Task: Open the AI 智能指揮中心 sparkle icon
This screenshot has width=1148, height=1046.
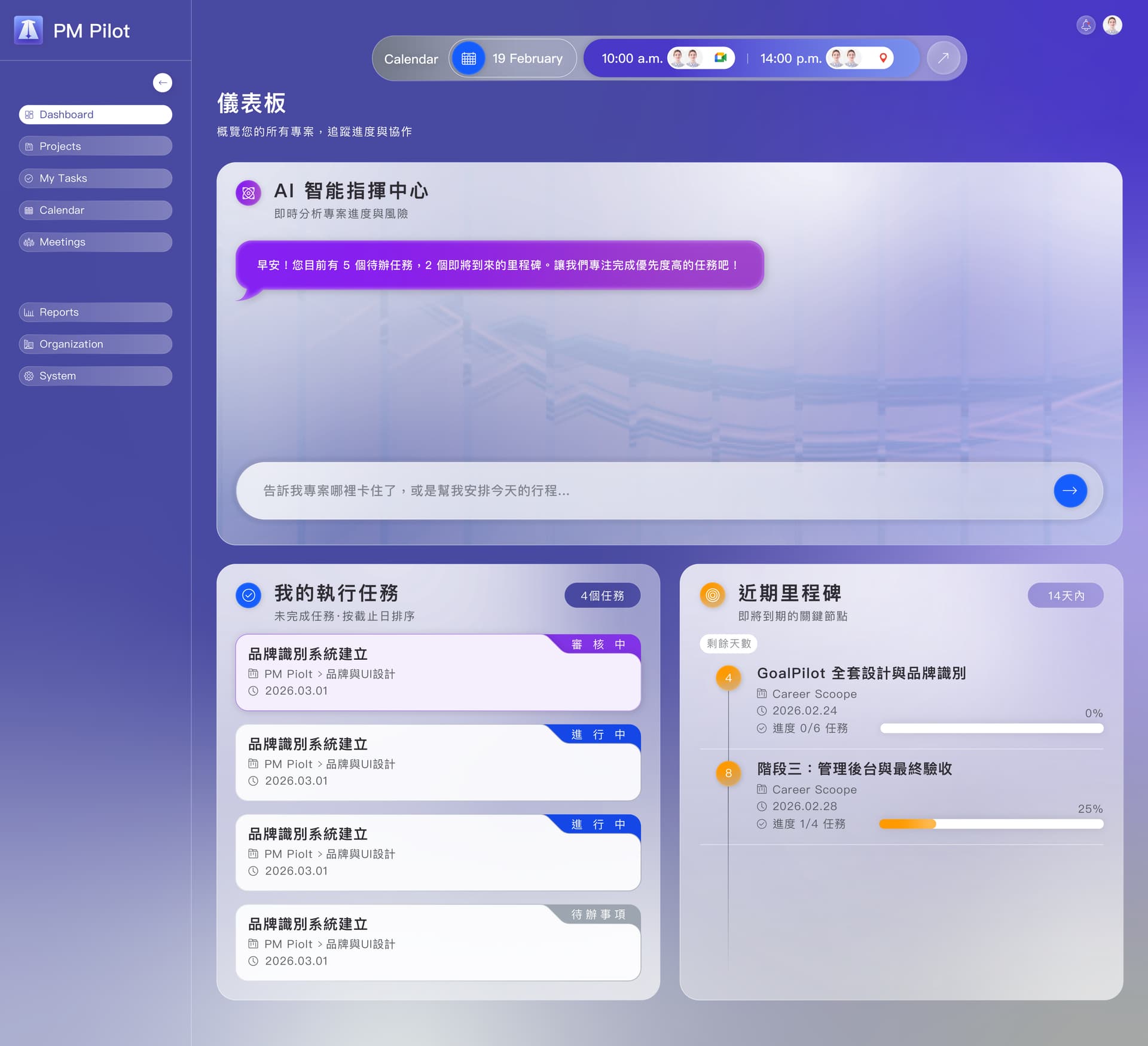Action: 248,193
